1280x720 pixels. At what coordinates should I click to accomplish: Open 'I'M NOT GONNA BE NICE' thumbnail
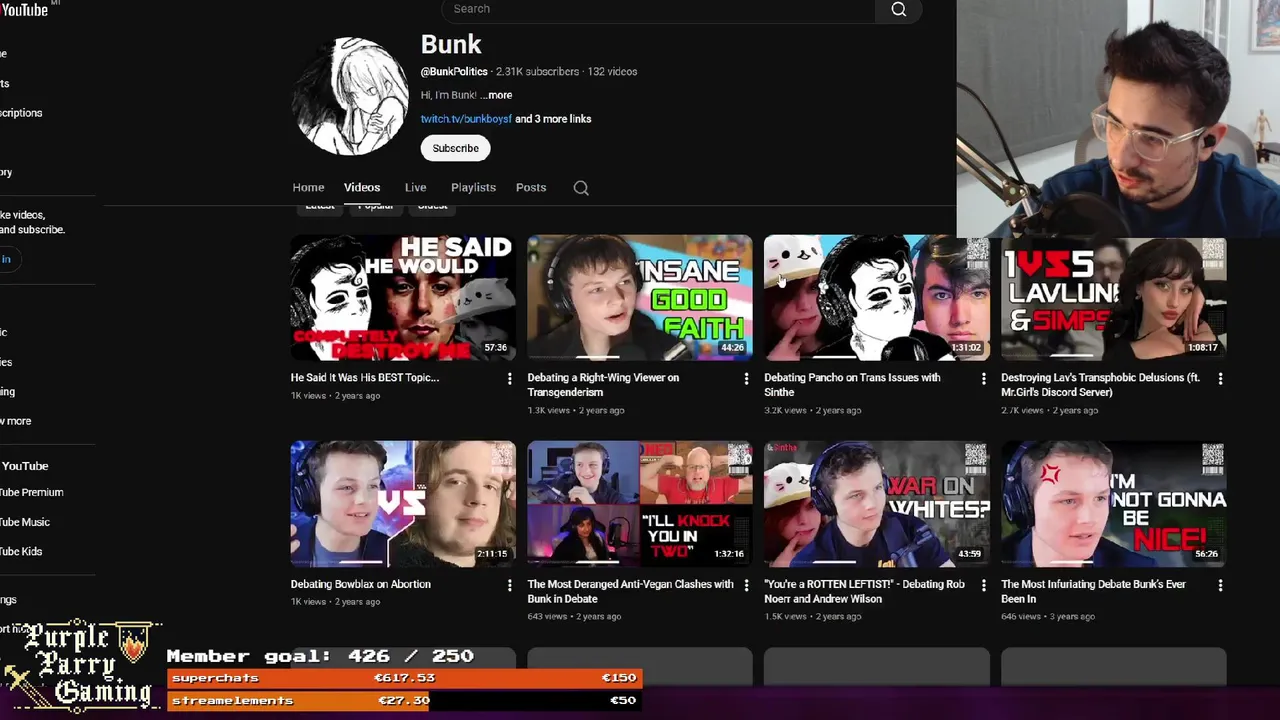1114,504
